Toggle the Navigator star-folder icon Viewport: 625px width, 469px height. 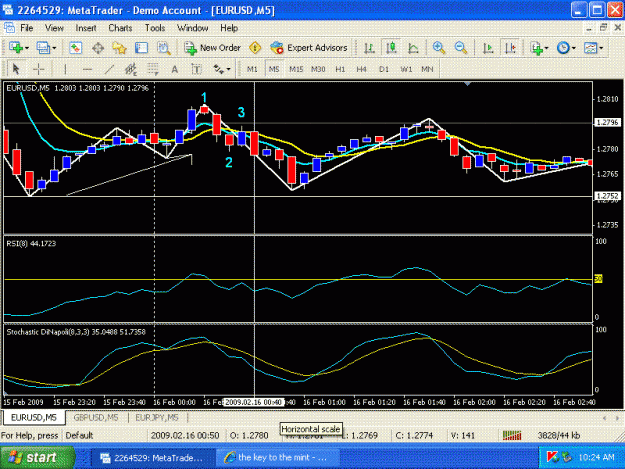[x=120, y=48]
